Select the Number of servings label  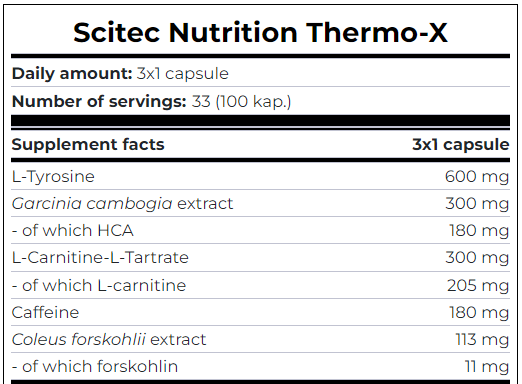pos(99,101)
